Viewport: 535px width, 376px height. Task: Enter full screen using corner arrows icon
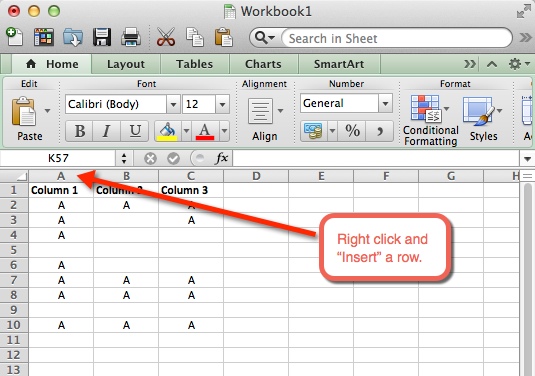pos(524,11)
